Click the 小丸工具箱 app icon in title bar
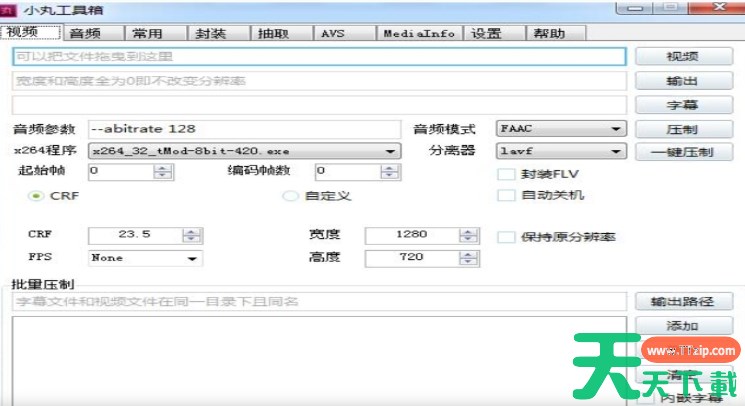The width and height of the screenshot is (745, 406). [x=9, y=10]
